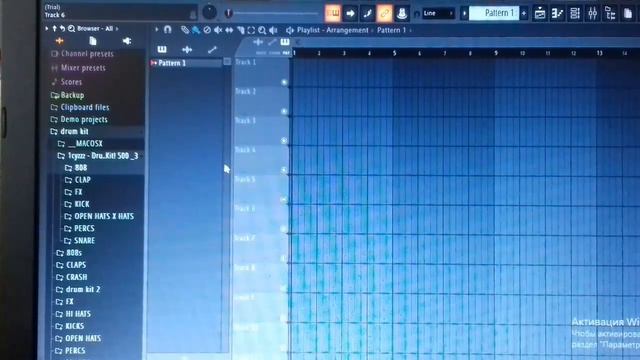
Task: Select the Draw pencil tool
Action: (x=185, y=30)
